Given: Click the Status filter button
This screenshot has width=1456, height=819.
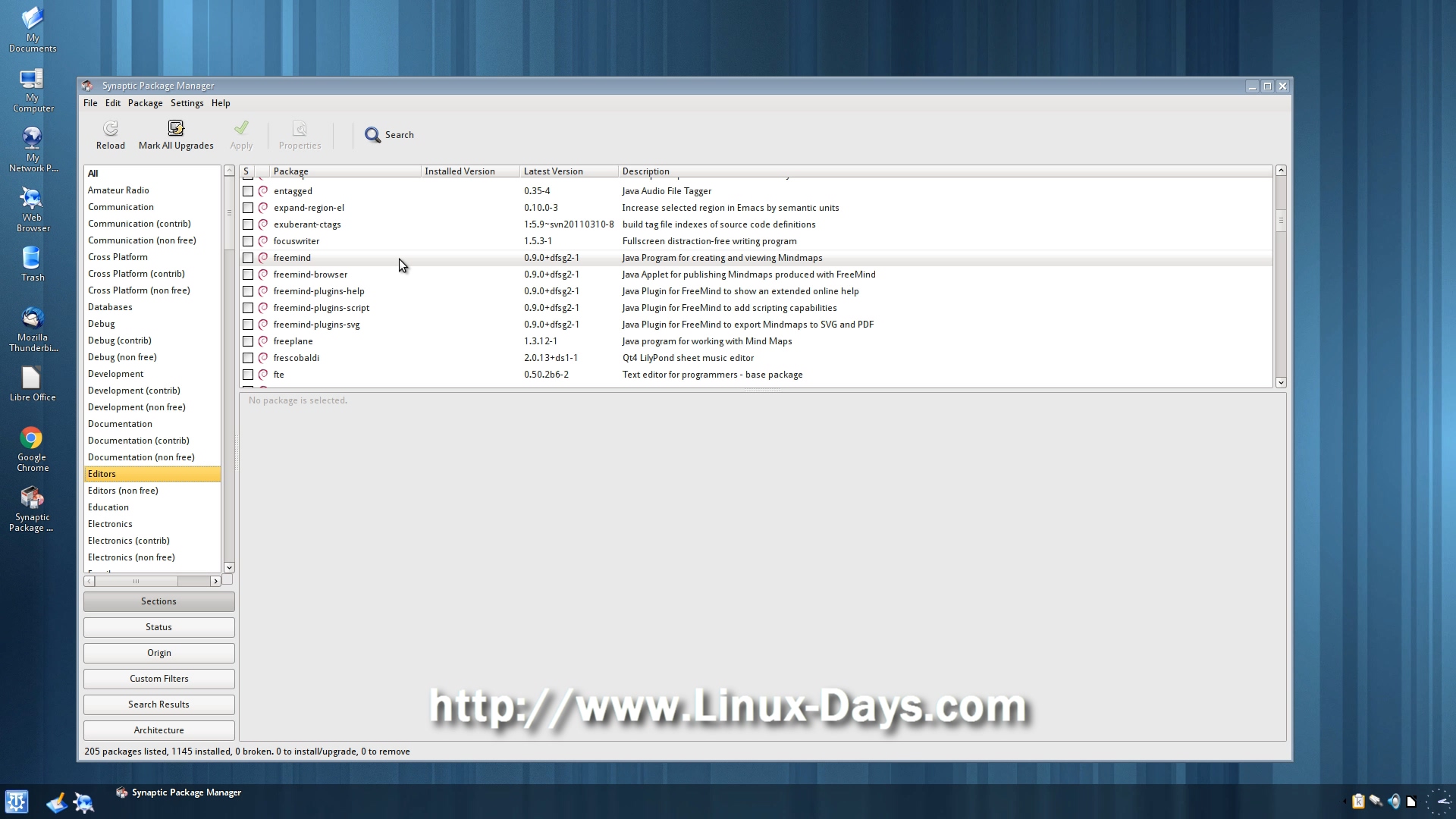Looking at the screenshot, I should tap(159, 627).
